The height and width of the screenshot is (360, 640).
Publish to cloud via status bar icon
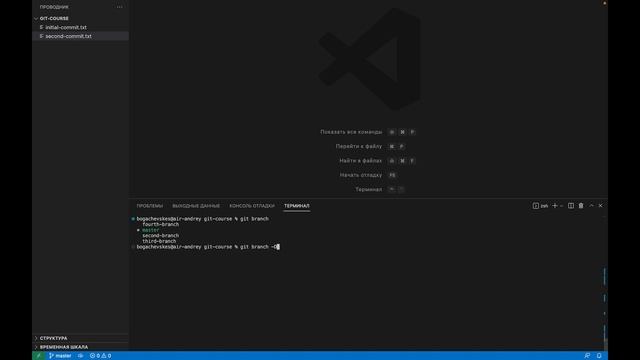click(80, 356)
